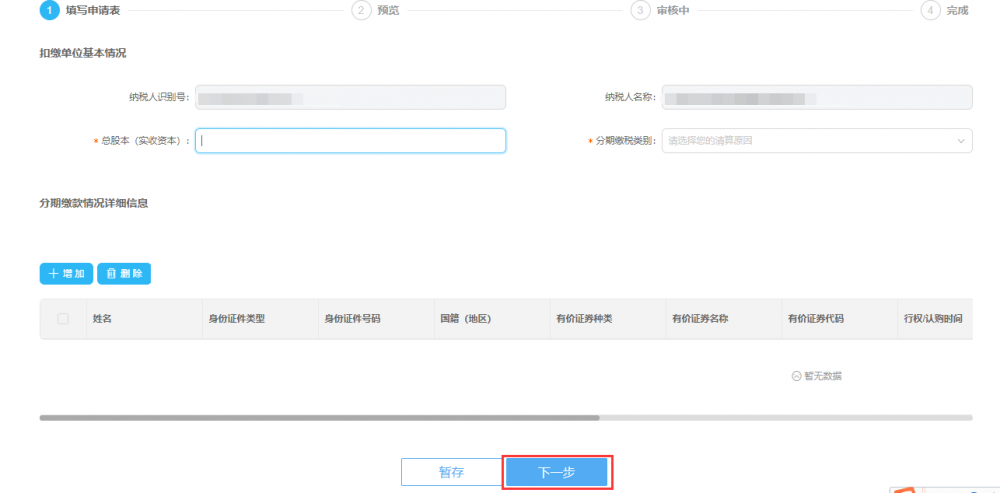
Task: Open the 分期缴税类别 dropdown
Action: click(816, 141)
